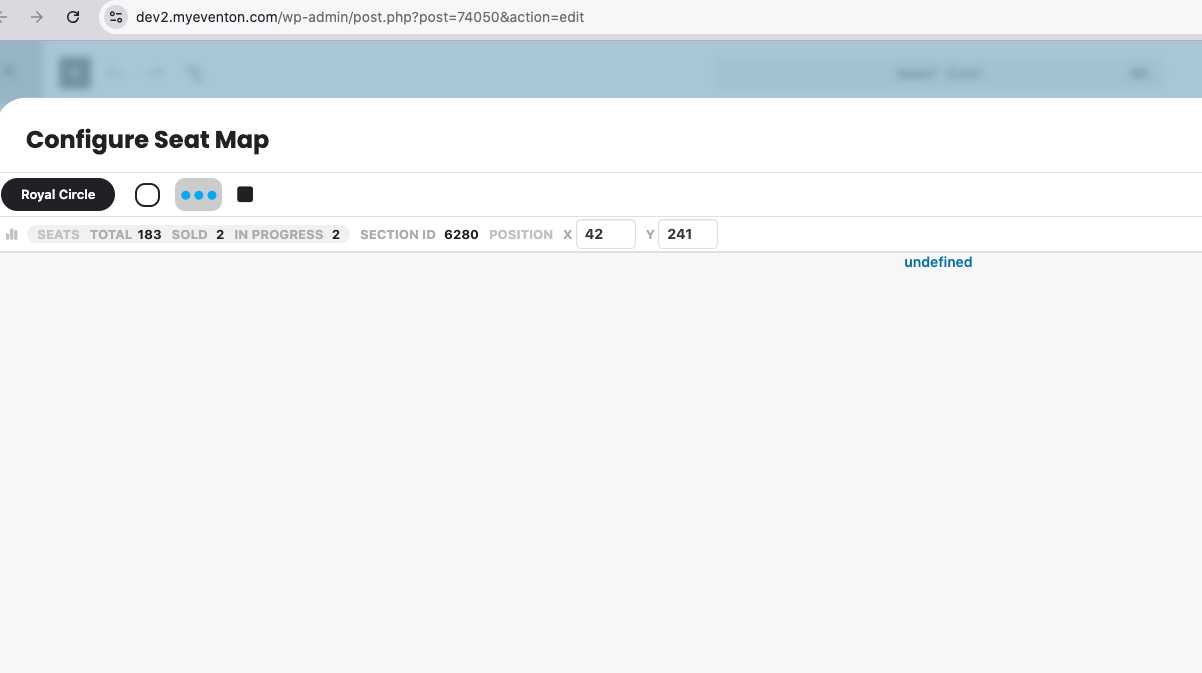Image resolution: width=1202 pixels, height=673 pixels.
Task: Click the IN PROGRESS 2 indicator
Action: pyautogui.click(x=288, y=234)
